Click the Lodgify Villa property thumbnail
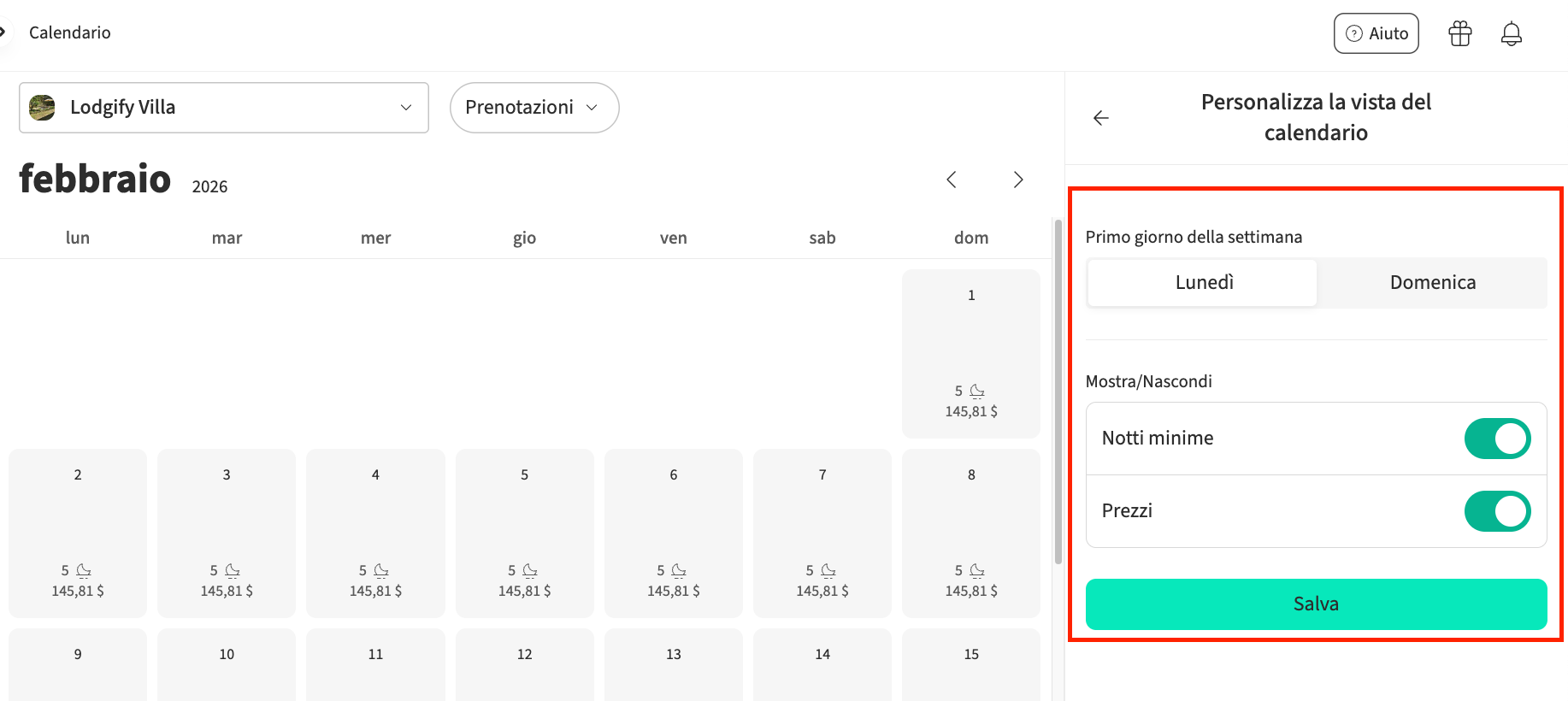 point(42,108)
